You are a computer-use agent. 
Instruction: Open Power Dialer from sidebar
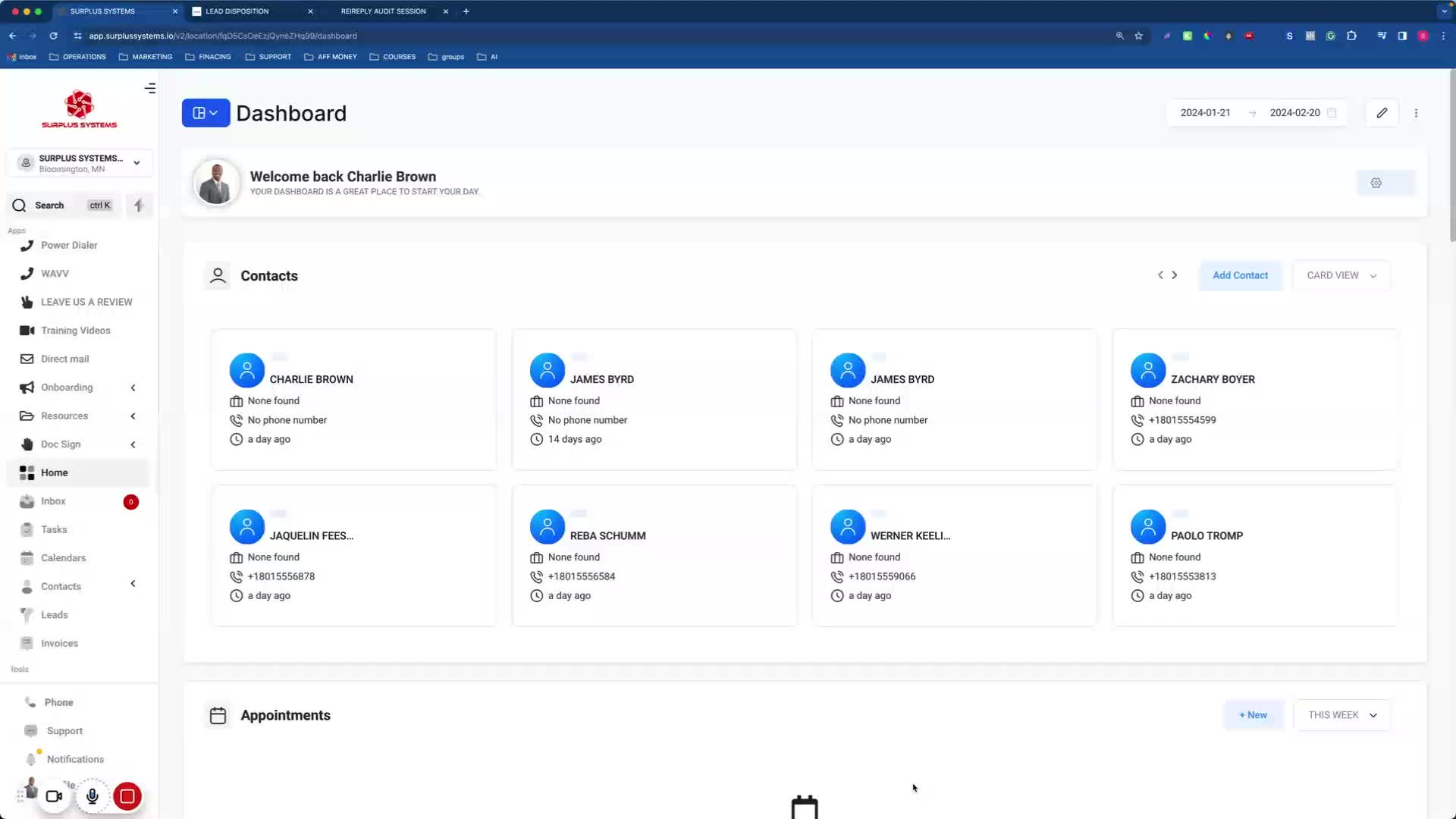click(69, 245)
